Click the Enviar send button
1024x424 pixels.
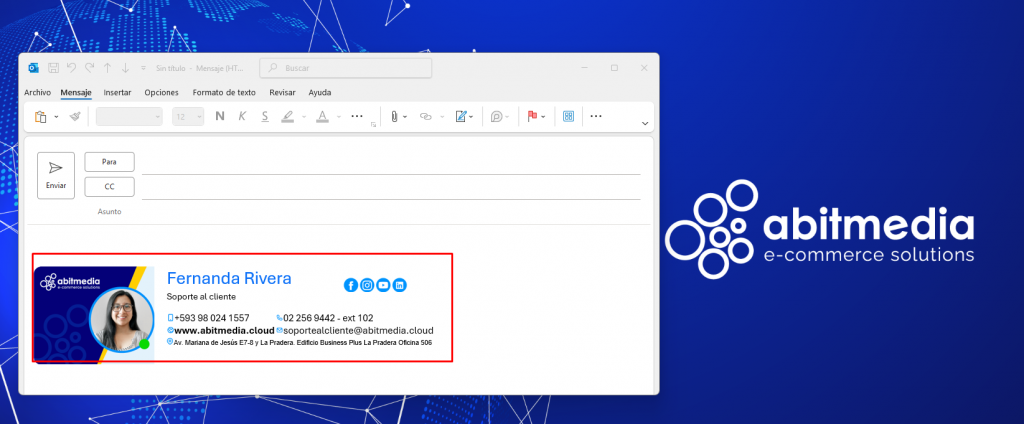[x=56, y=175]
